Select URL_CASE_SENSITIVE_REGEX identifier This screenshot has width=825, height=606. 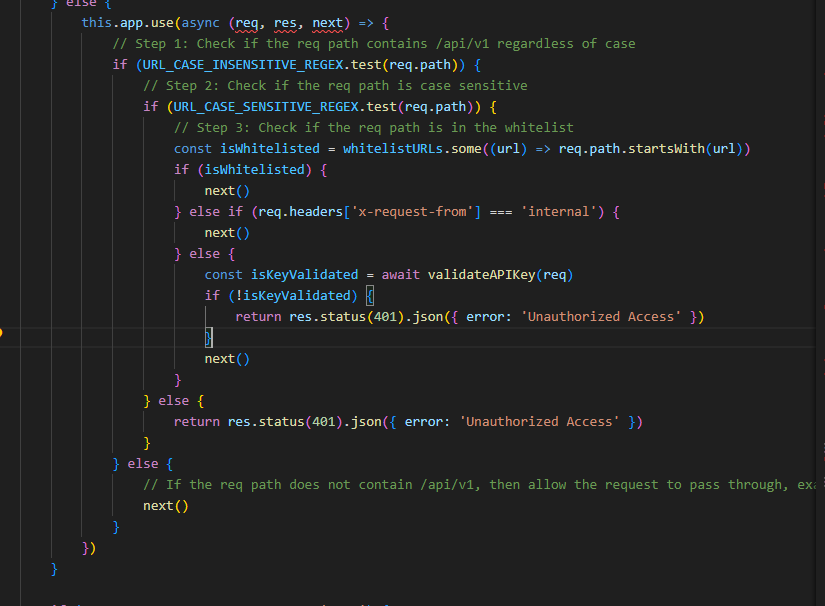(x=266, y=107)
